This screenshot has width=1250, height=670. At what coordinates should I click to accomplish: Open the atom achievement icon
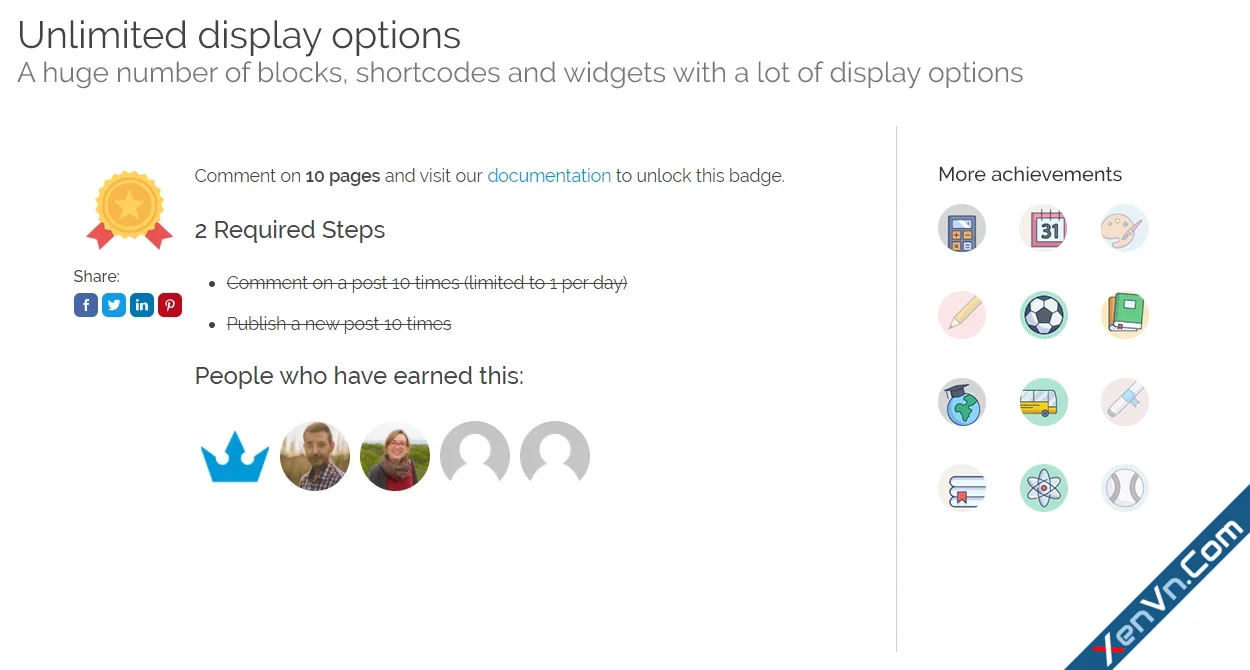coord(1043,488)
